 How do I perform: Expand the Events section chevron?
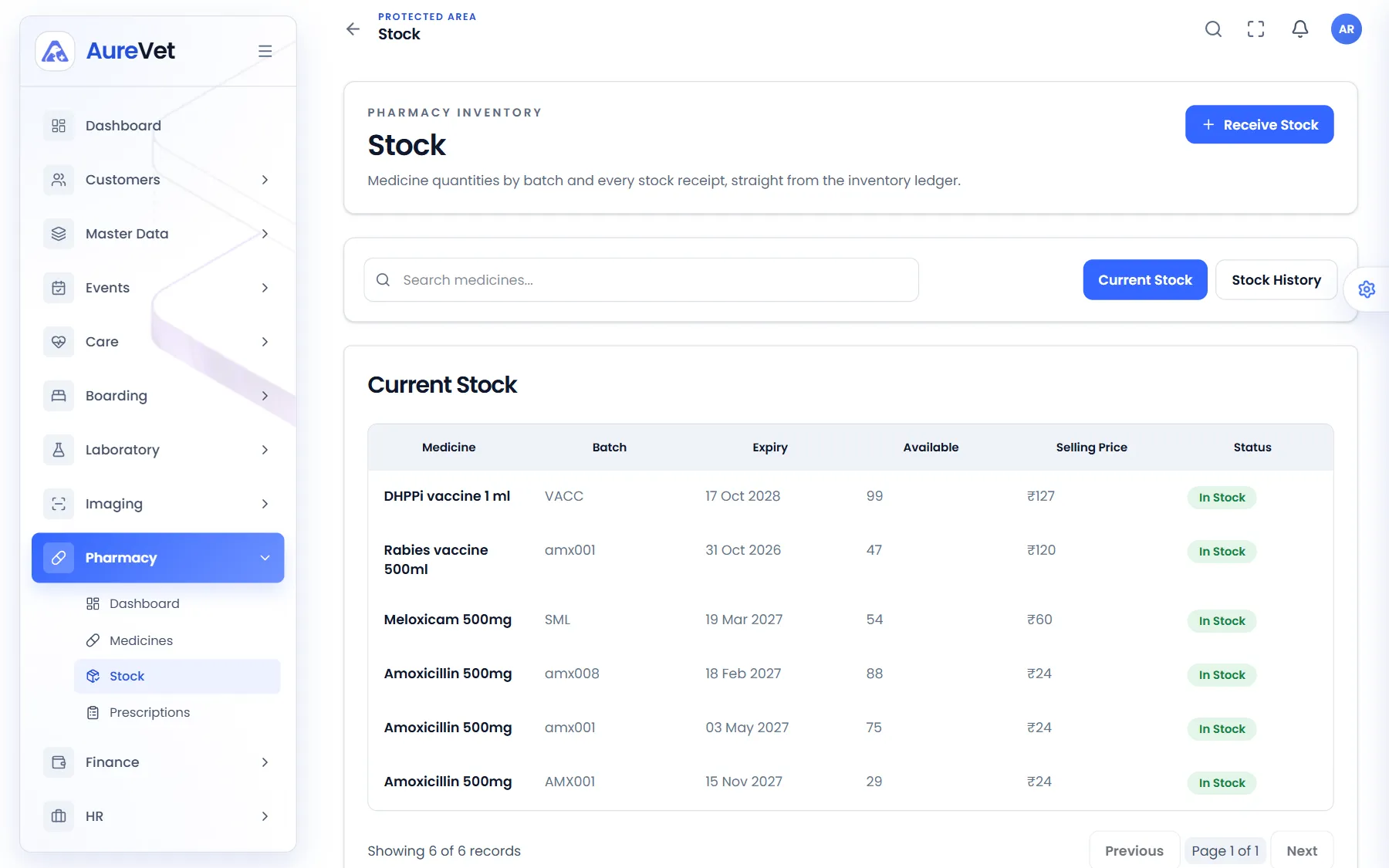pyautogui.click(x=265, y=288)
